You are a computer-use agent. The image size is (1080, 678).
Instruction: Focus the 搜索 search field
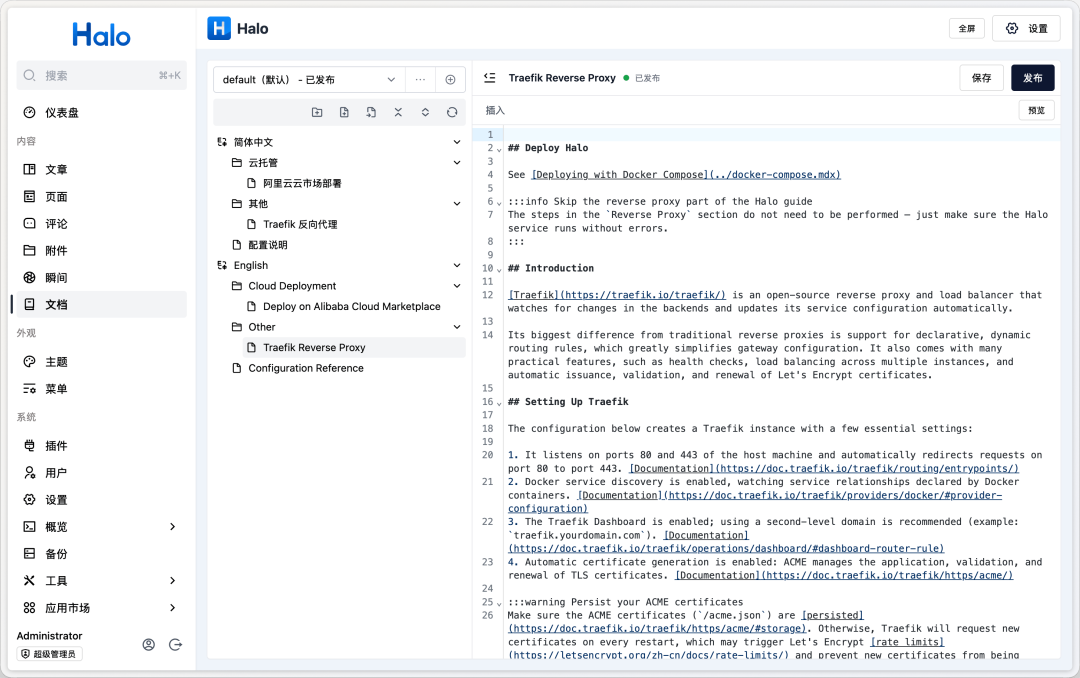click(x=101, y=75)
